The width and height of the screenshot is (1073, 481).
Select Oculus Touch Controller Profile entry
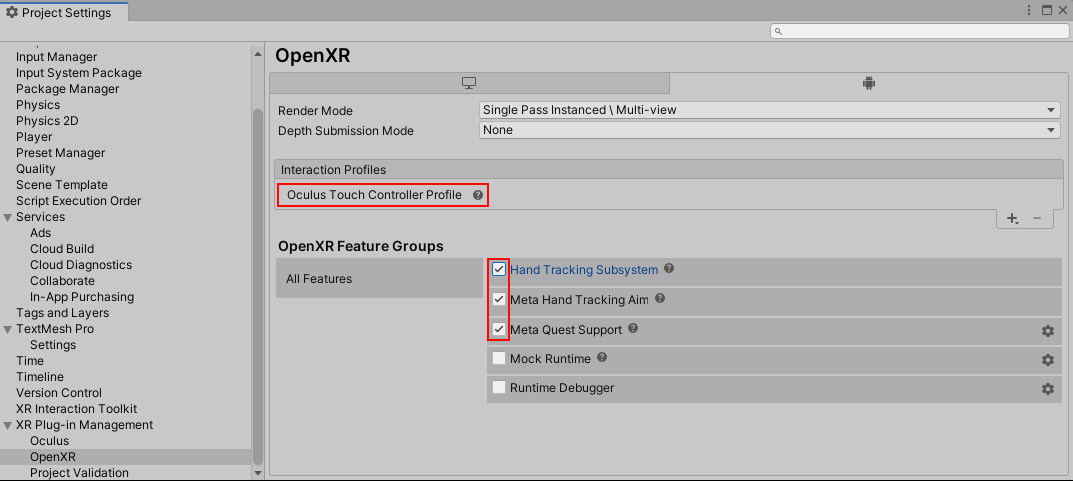coord(374,195)
